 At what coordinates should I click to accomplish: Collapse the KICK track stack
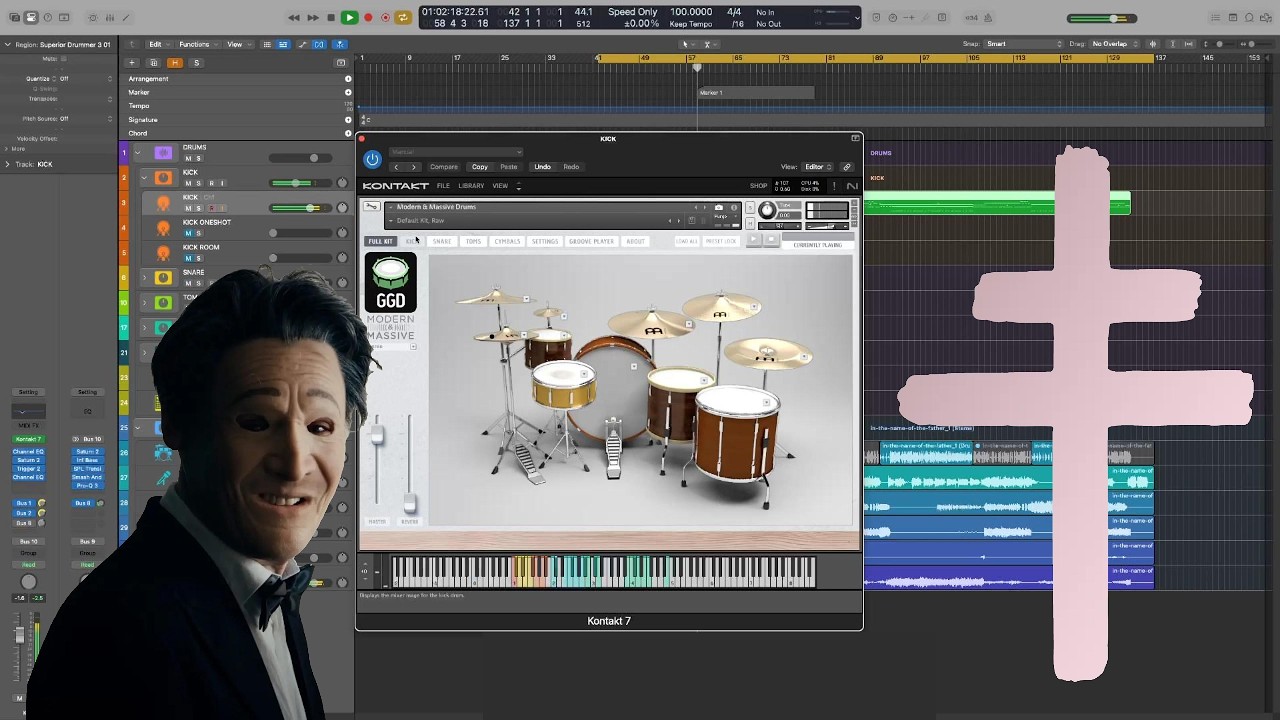pyautogui.click(x=144, y=178)
